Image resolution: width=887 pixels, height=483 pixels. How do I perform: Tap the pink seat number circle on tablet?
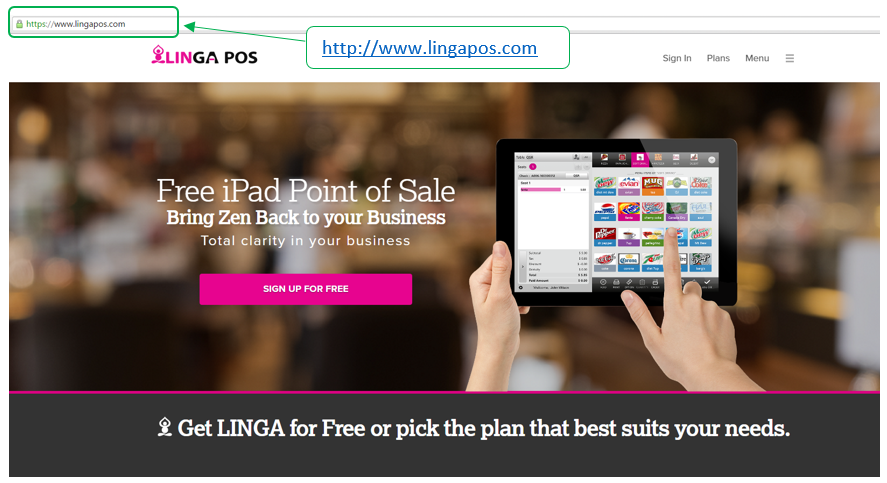[x=533, y=167]
